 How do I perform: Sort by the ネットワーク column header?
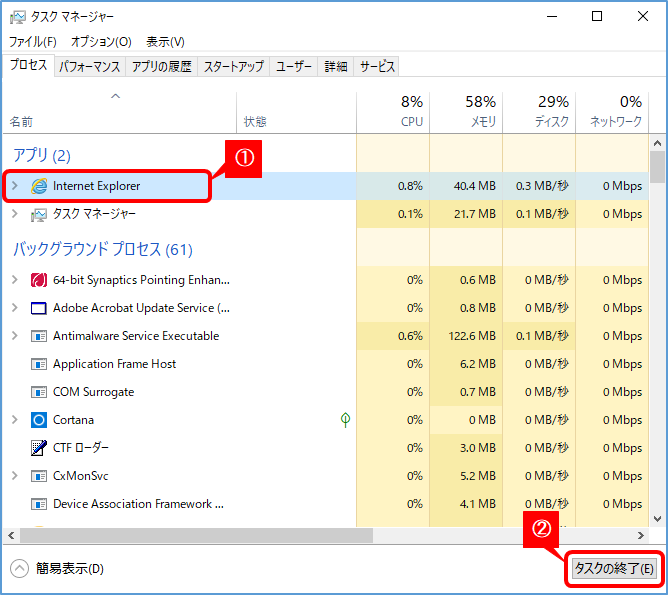(x=612, y=113)
